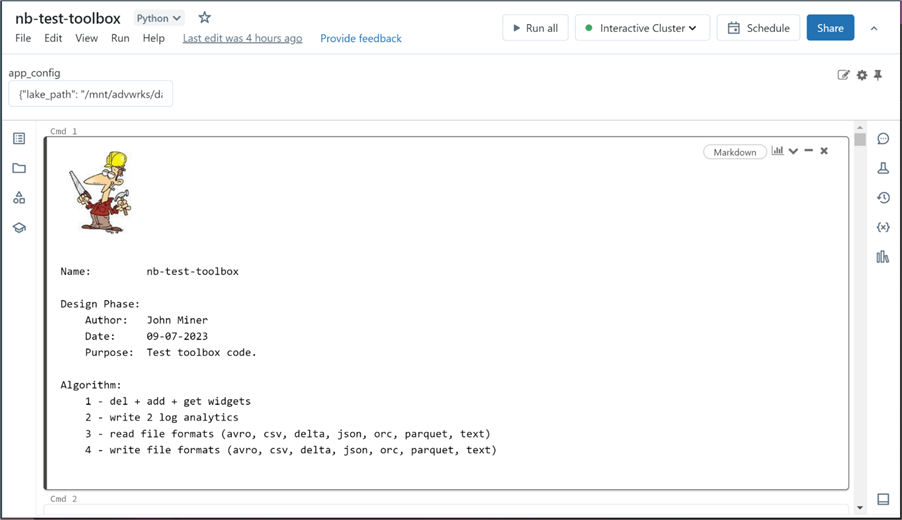Click the Markdown cell language badge
The height and width of the screenshot is (520, 902).
[735, 152]
